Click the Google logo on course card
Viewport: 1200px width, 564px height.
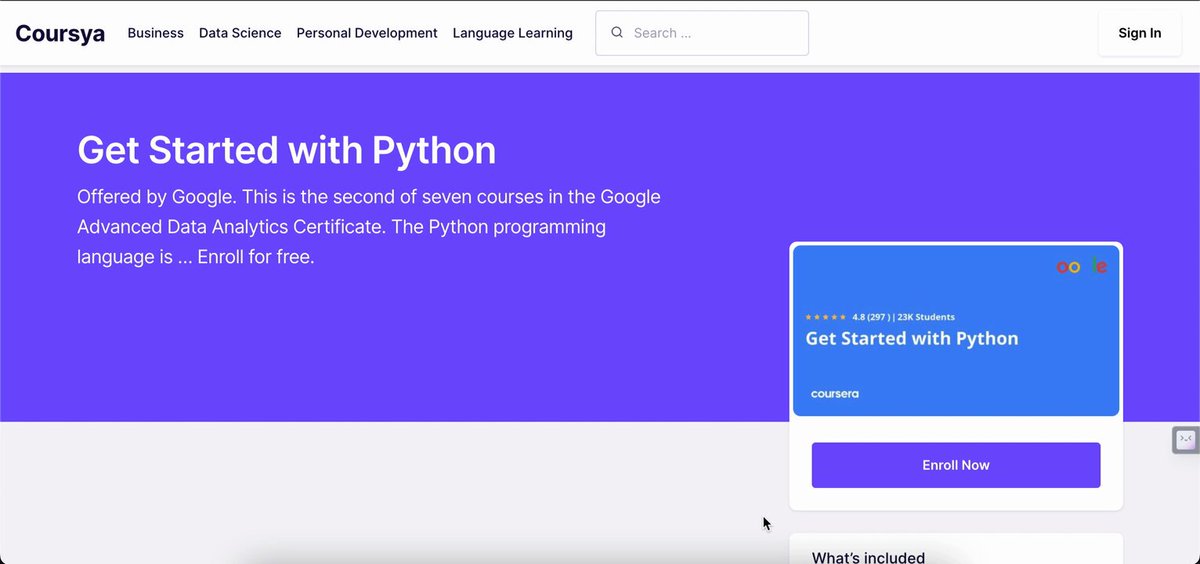click(x=1082, y=267)
